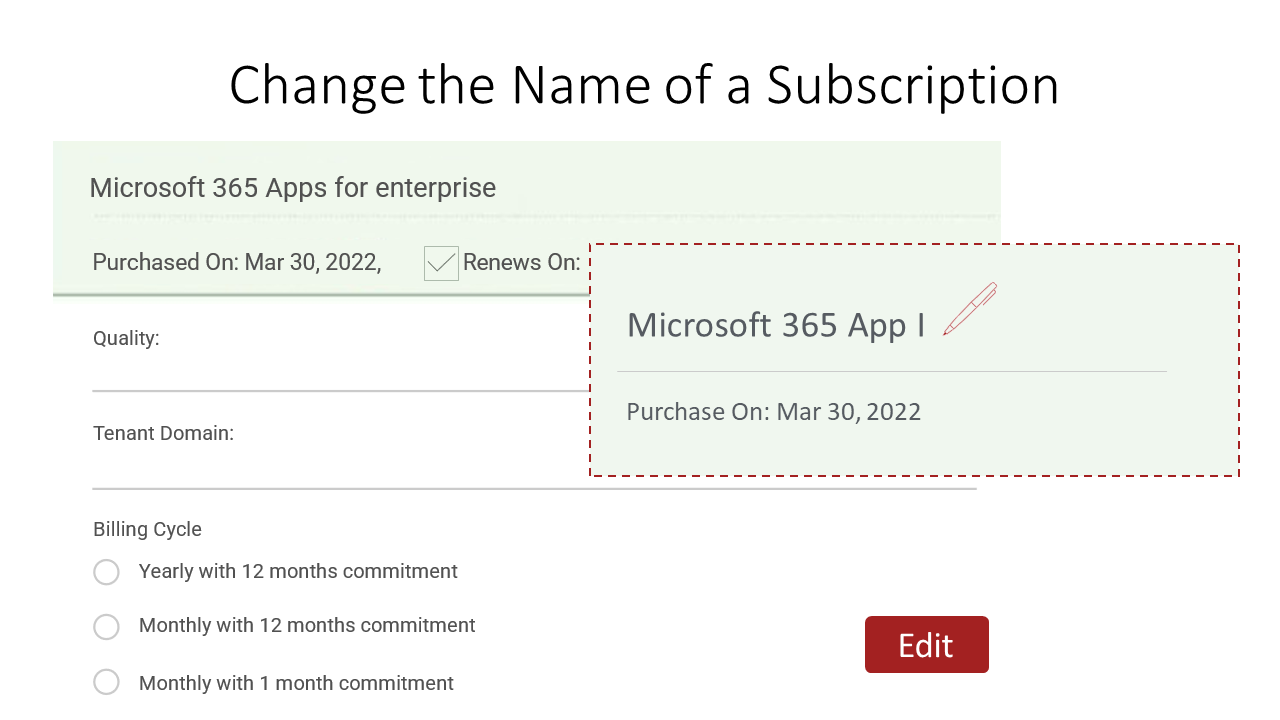Toggle the checkbox next to Renews On
The image size is (1280, 720).
[441, 263]
